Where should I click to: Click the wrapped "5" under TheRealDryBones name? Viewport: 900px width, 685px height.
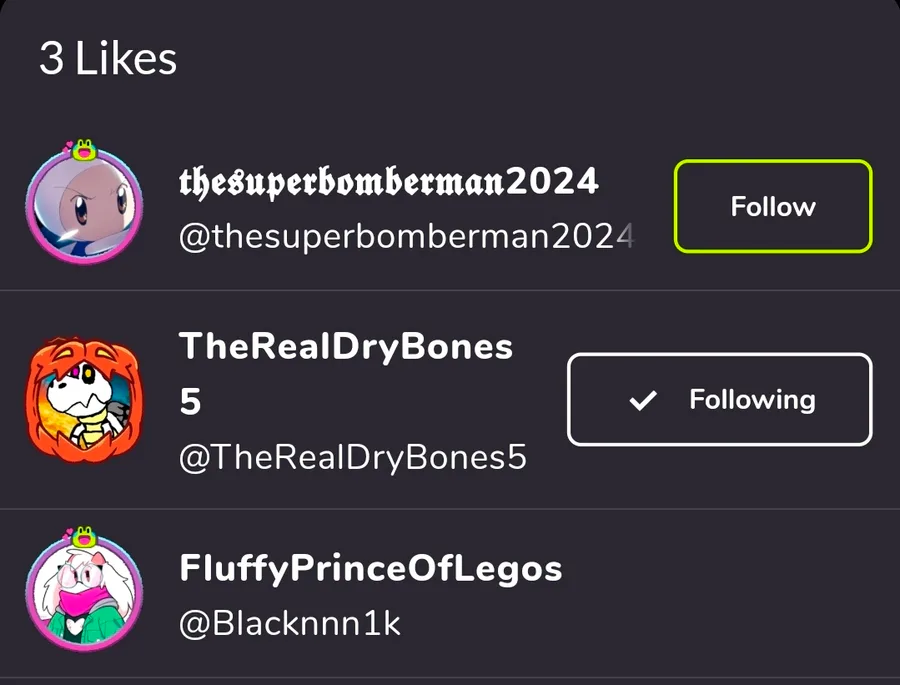click(x=190, y=403)
